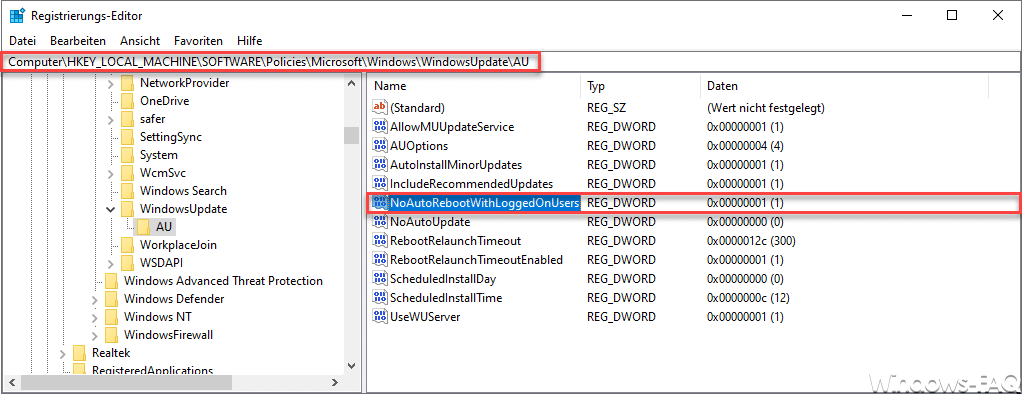This screenshot has height=394, width=1022.
Task: Click the (Standard) string value icon
Action: click(379, 107)
